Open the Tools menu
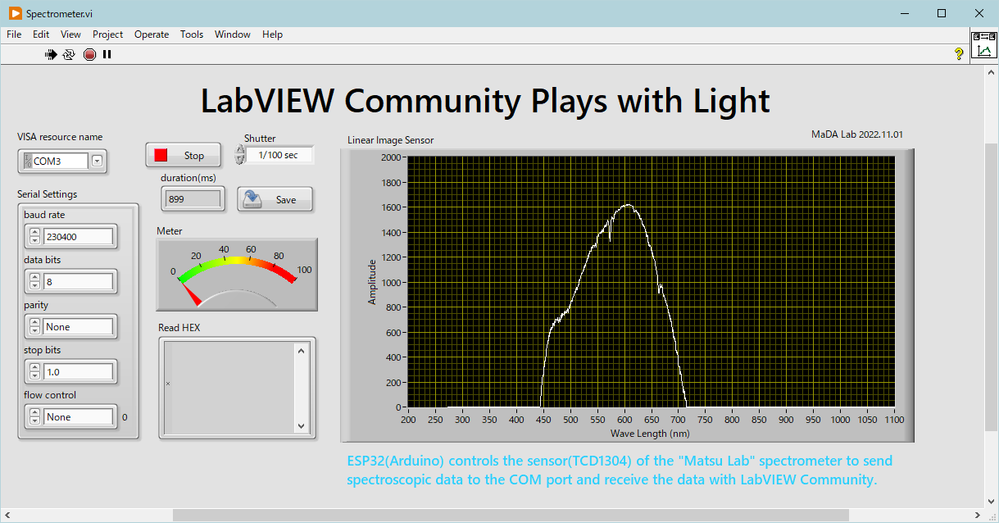 point(191,34)
